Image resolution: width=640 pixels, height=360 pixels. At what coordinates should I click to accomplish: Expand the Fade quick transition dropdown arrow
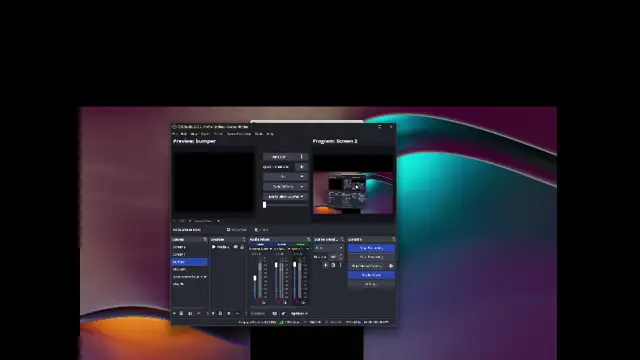coord(302,187)
